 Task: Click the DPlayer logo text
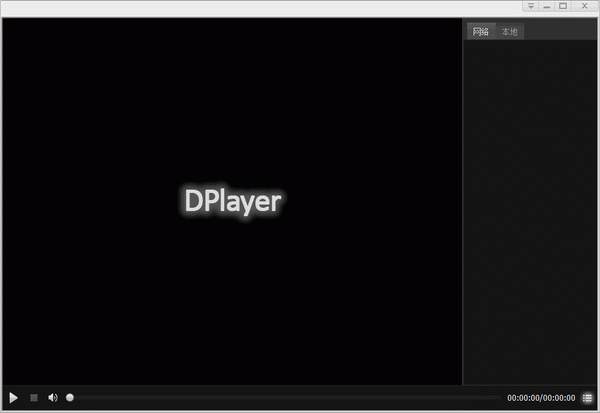[x=233, y=201]
